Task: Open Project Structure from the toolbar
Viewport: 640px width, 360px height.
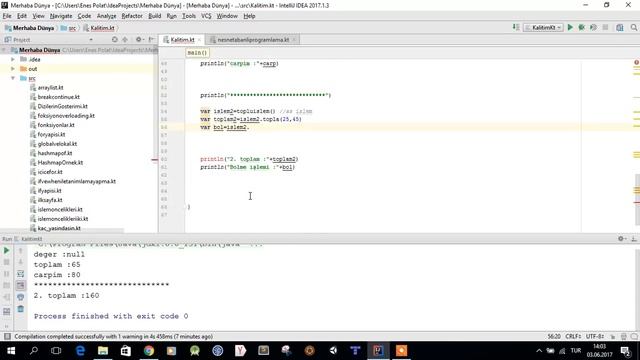Action: click(x=620, y=27)
